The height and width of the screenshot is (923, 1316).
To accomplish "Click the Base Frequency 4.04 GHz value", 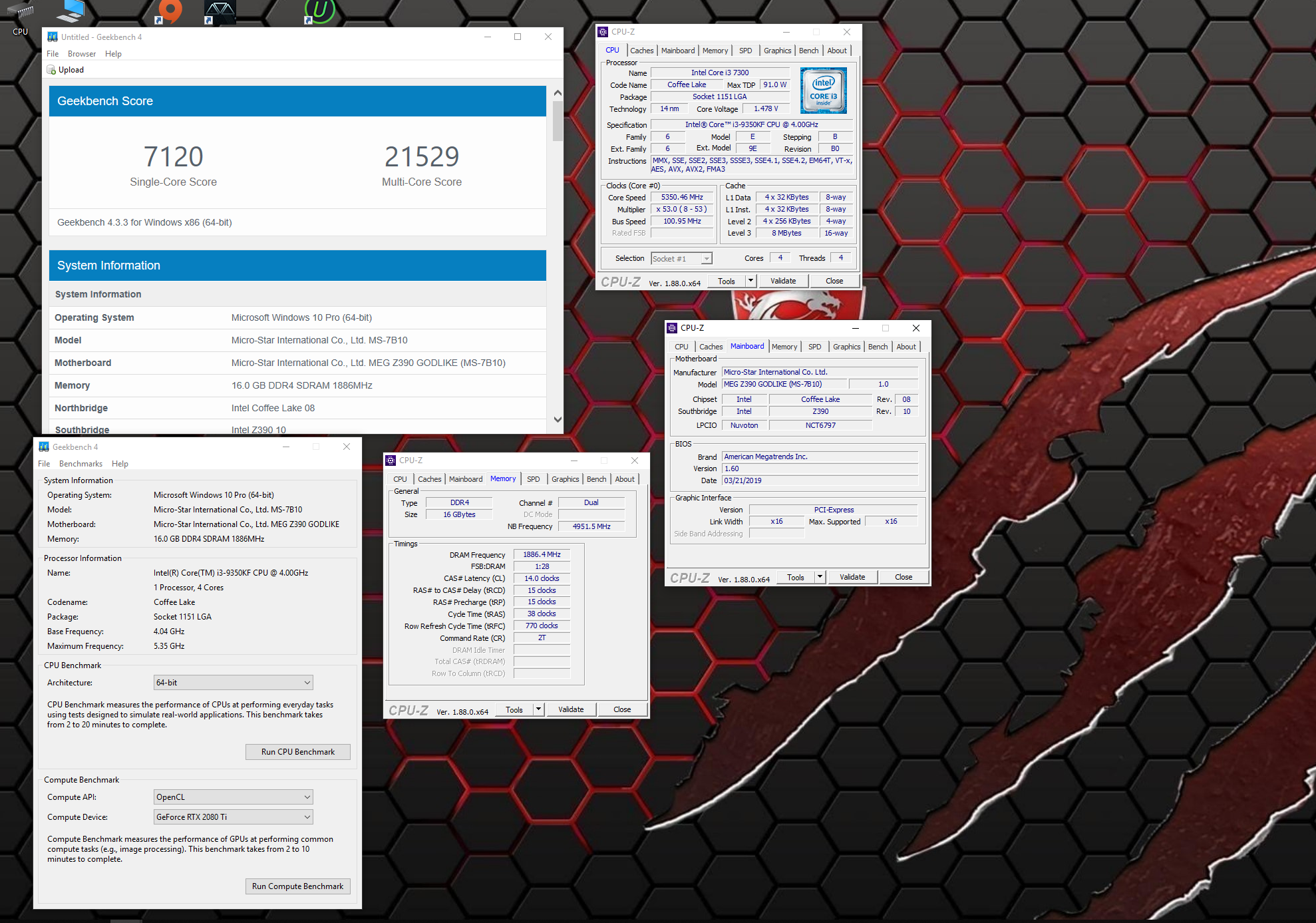I will [x=169, y=632].
